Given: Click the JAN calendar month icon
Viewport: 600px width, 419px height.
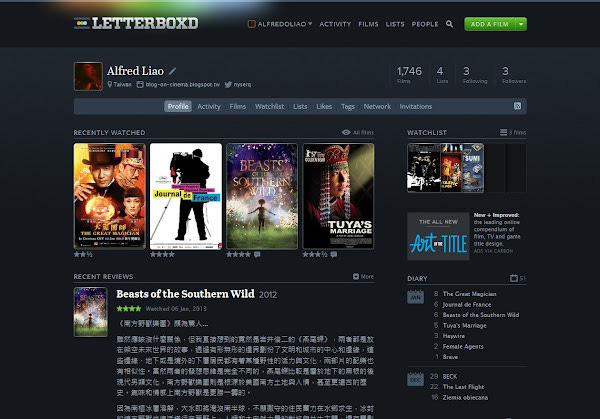Looking at the screenshot, I should point(416,297).
